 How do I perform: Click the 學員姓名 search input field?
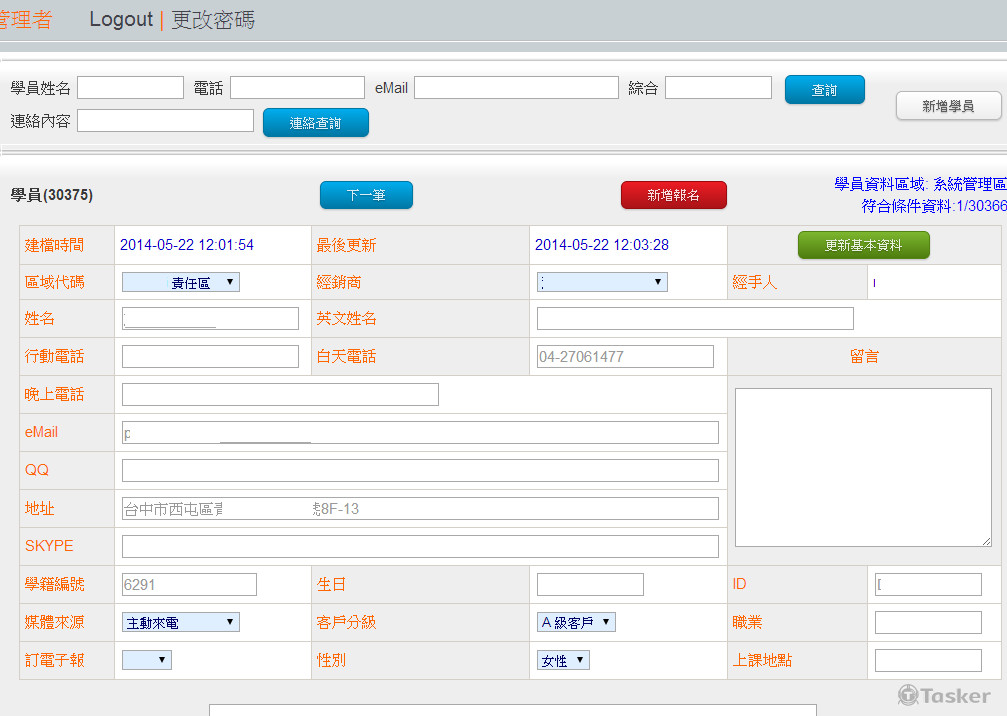click(130, 87)
